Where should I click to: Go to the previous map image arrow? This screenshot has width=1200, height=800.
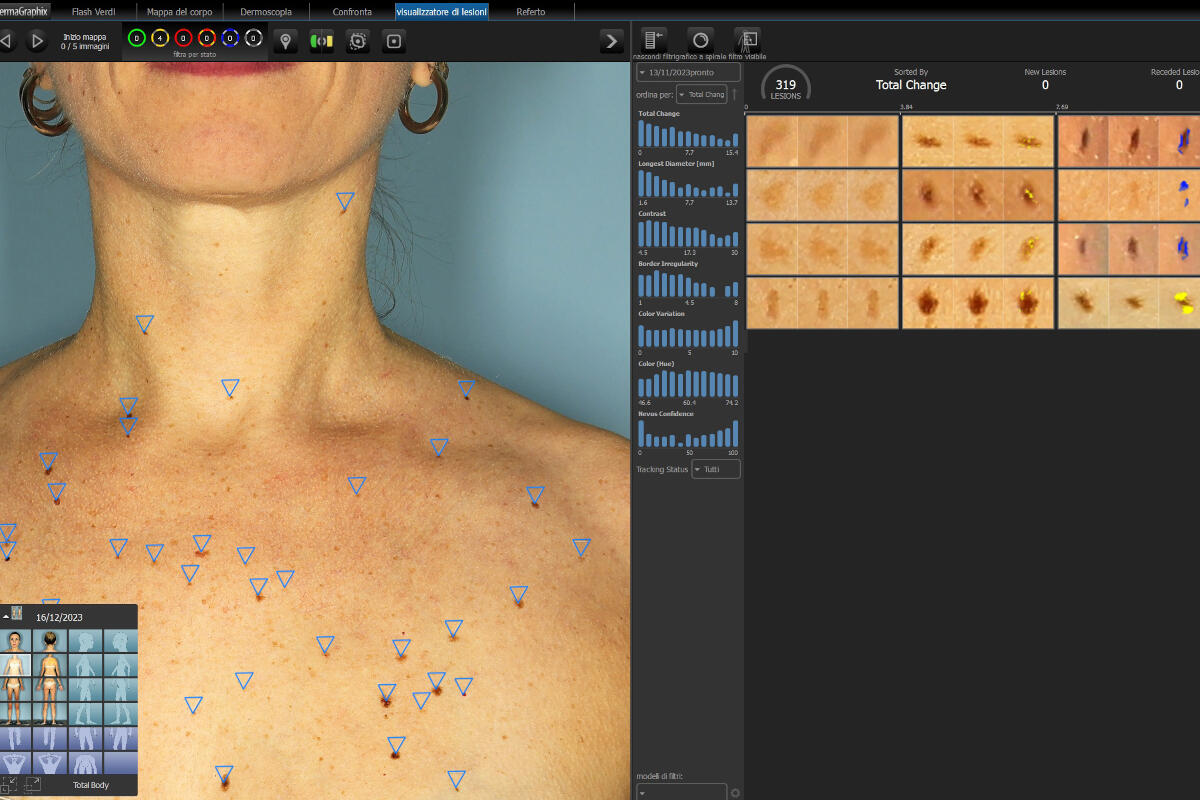coord(6,41)
